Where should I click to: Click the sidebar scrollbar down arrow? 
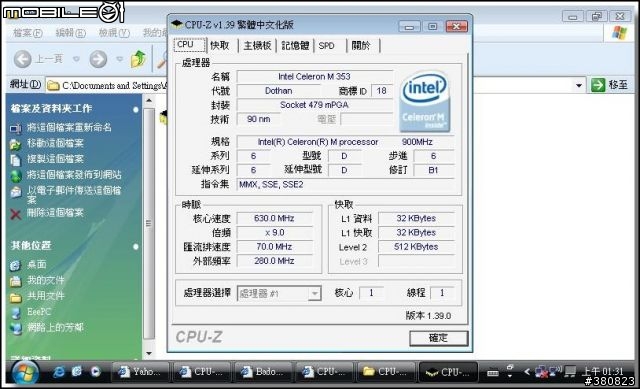(149, 353)
